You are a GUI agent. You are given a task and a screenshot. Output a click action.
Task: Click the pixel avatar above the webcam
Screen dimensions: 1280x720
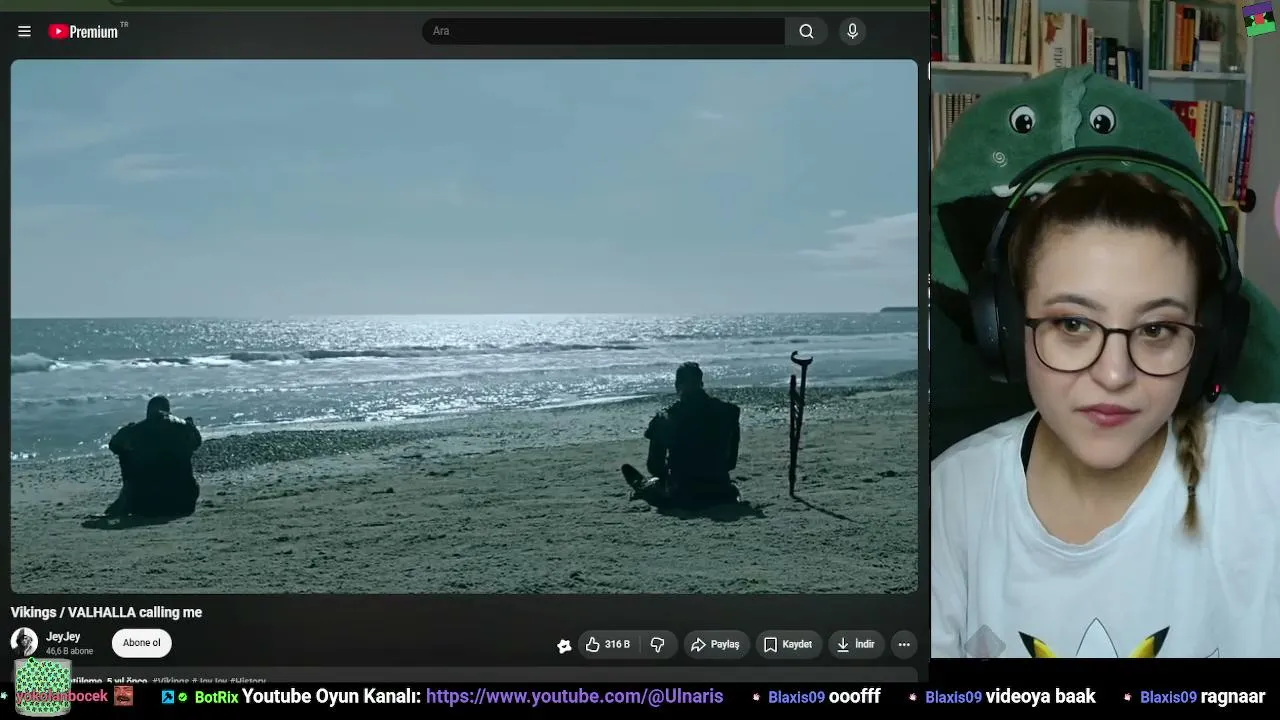tap(1259, 19)
